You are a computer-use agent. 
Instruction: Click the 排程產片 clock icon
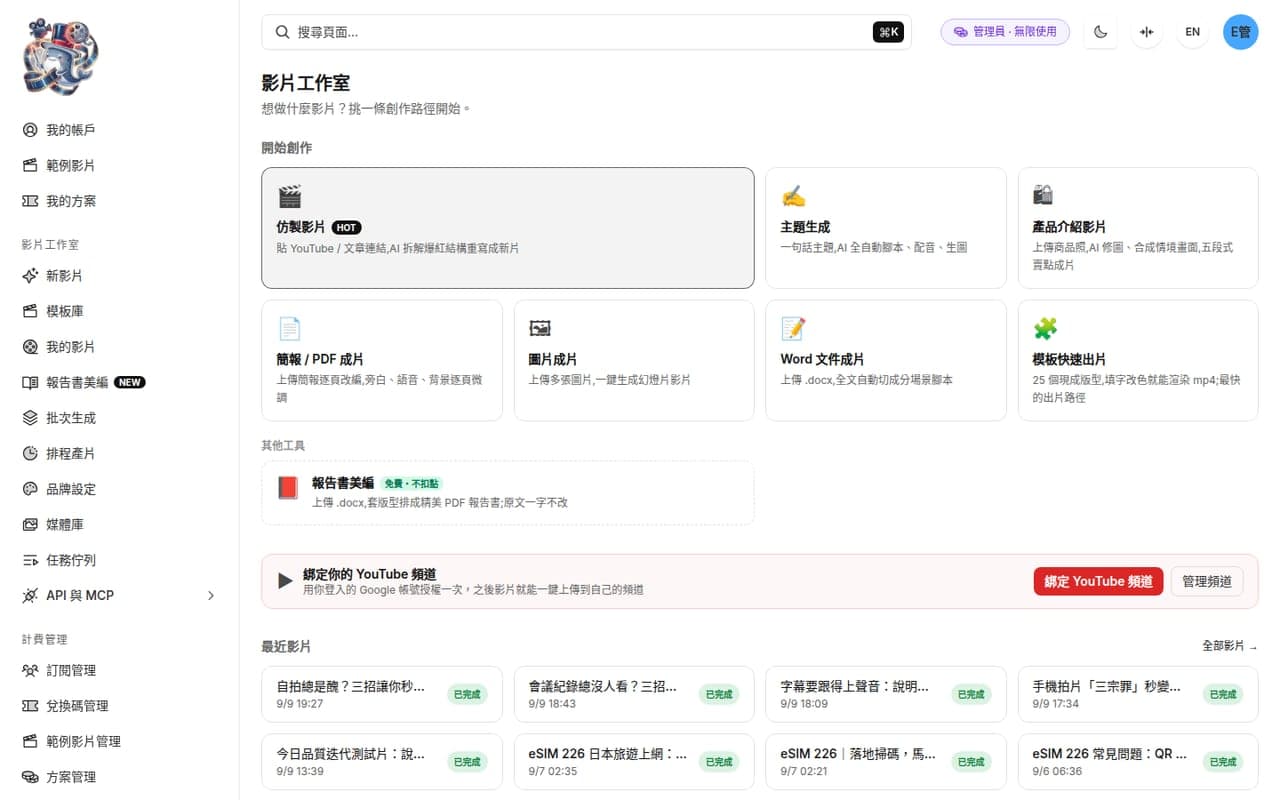click(30, 454)
